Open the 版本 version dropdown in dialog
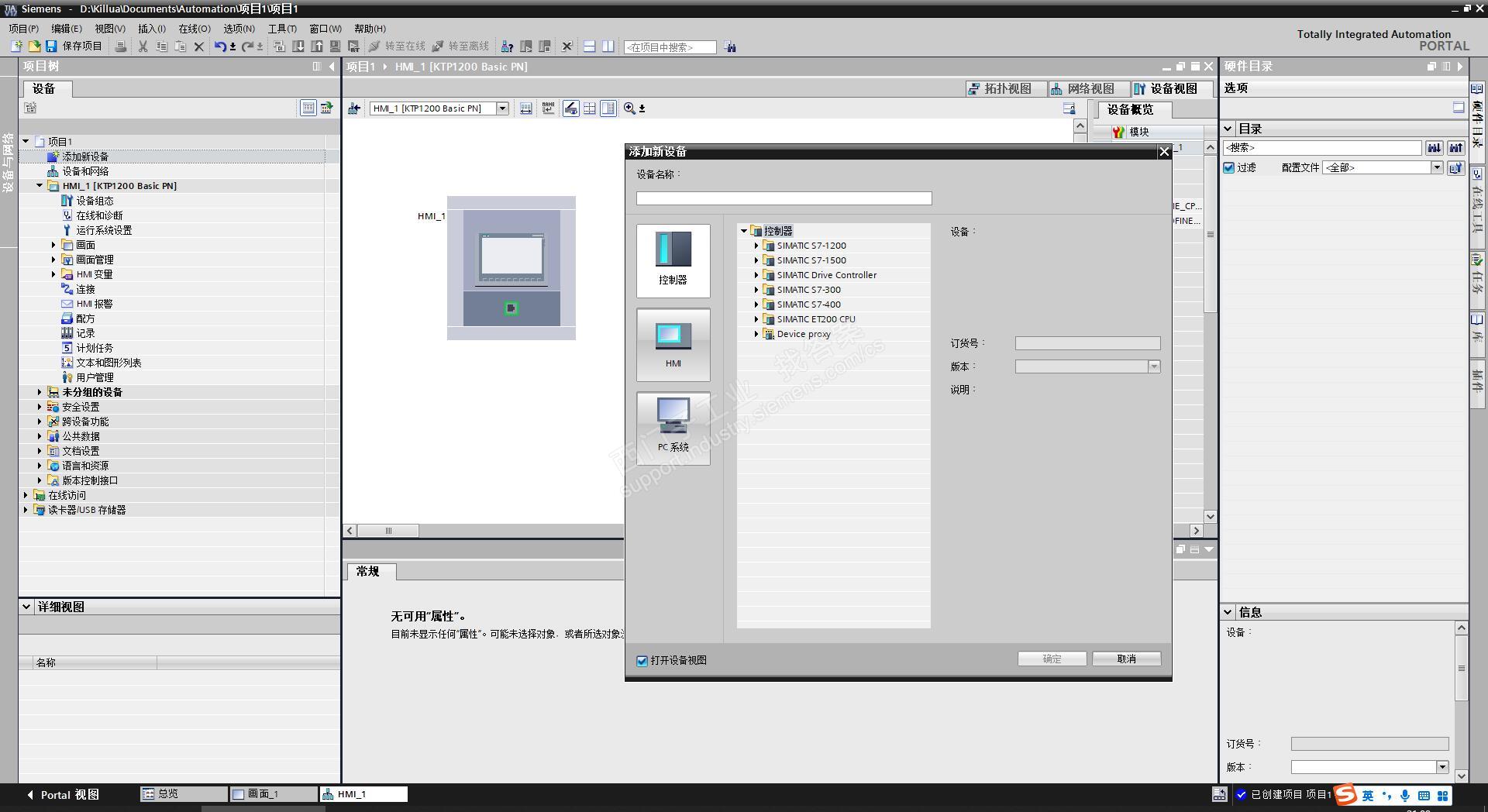1488x812 pixels. click(x=1154, y=366)
